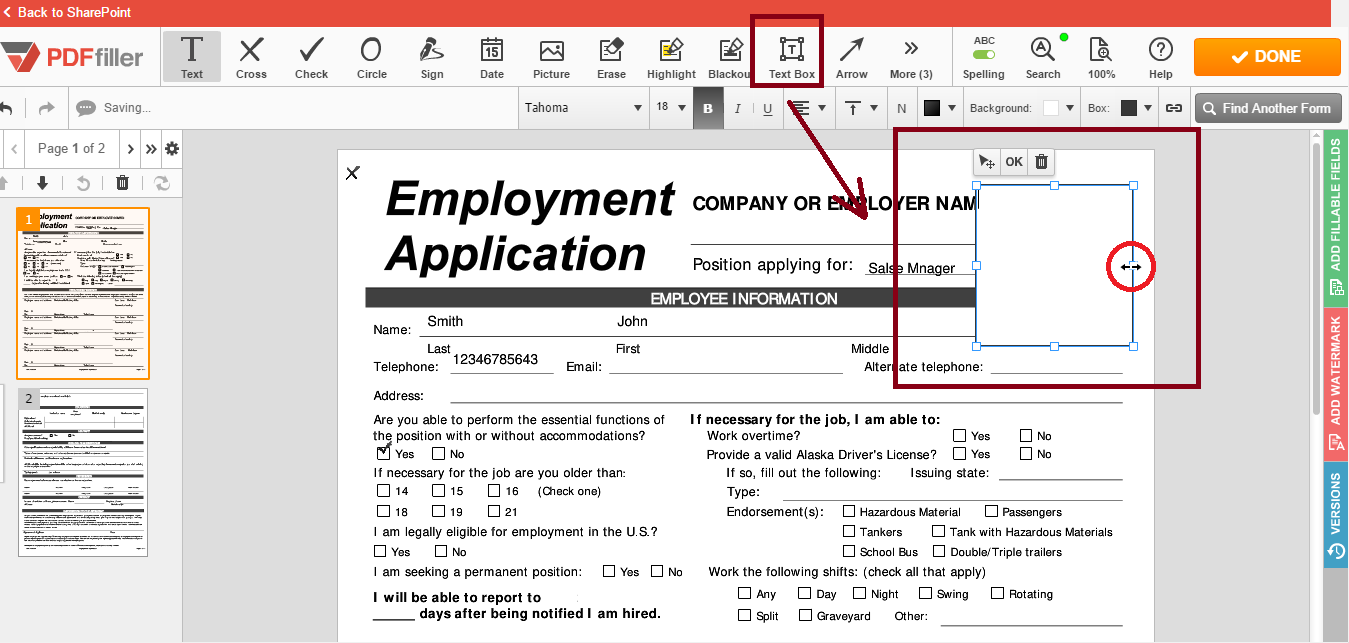Open the Tahoma font dropdown
Screen dimensions: 1349x643
[x=584, y=108]
